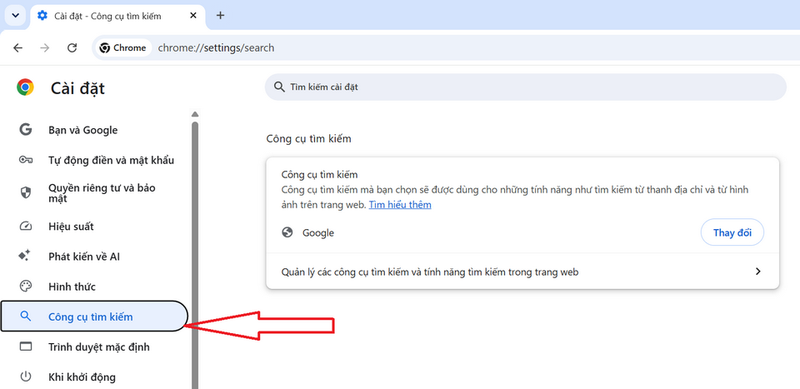The height and width of the screenshot is (389, 800).
Task: Click the Công cụ tìm kiếm page heading
Action: (x=309, y=138)
